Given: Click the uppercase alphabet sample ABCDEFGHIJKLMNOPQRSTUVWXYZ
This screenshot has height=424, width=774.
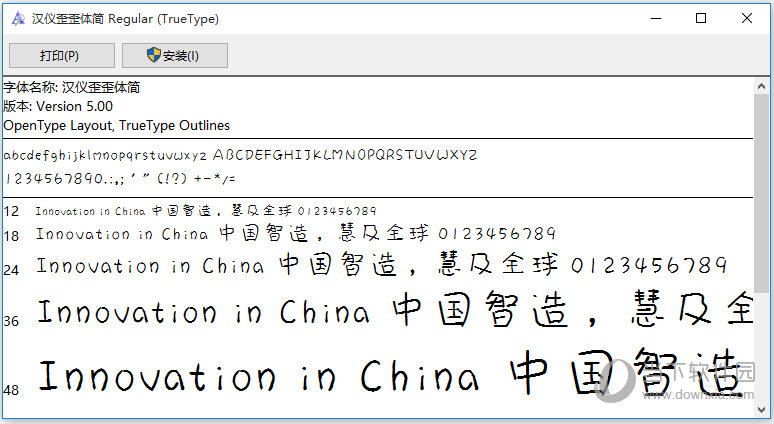Looking at the screenshot, I should pos(345,155).
